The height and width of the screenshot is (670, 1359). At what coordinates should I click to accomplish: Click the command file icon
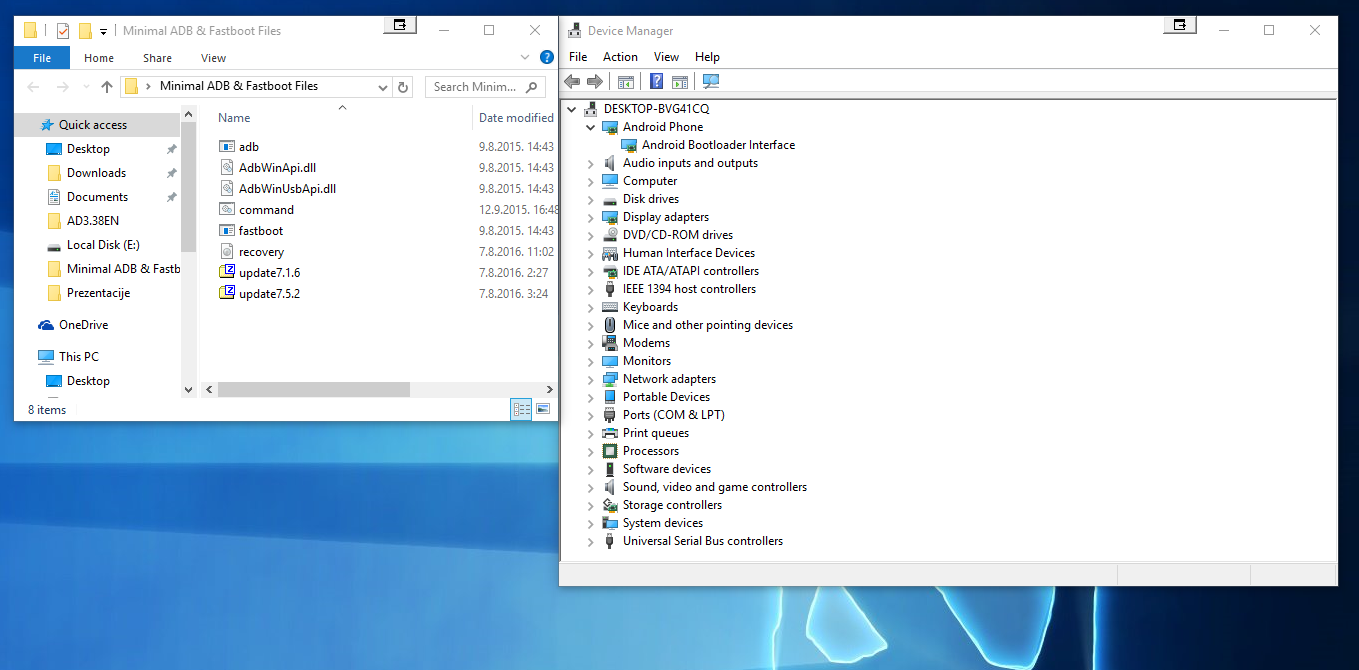coord(226,210)
